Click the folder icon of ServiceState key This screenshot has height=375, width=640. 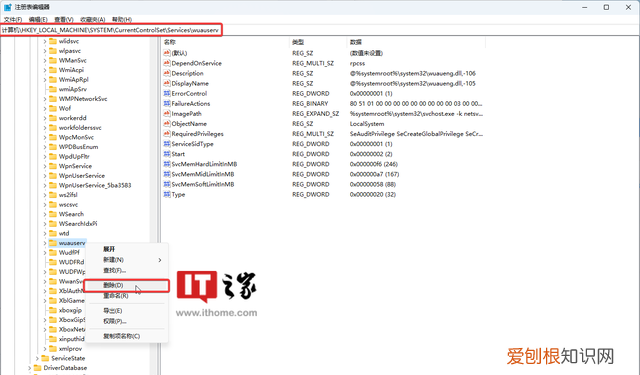pos(45,358)
